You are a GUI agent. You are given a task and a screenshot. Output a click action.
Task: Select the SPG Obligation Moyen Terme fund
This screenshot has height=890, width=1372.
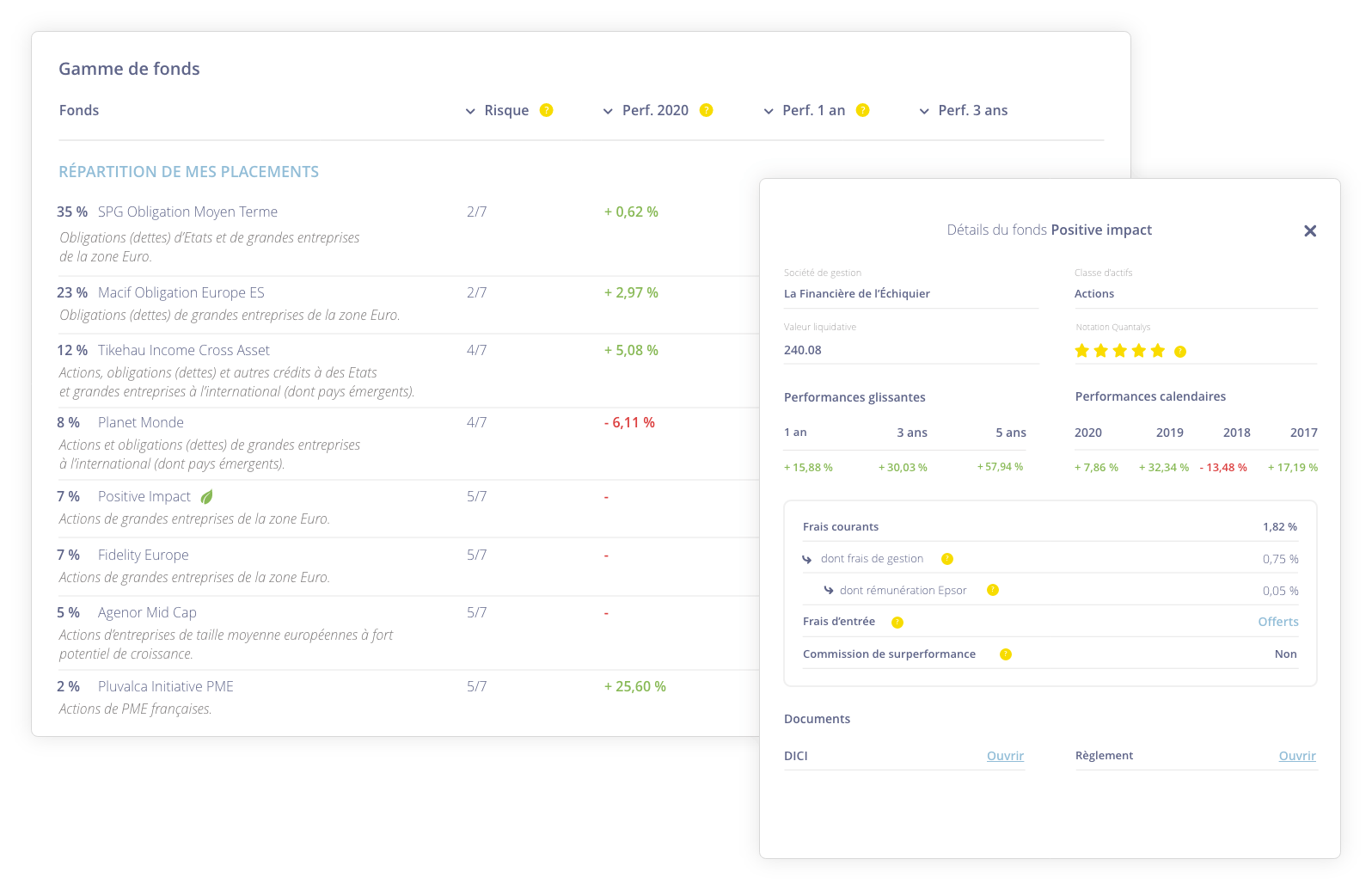pos(187,212)
